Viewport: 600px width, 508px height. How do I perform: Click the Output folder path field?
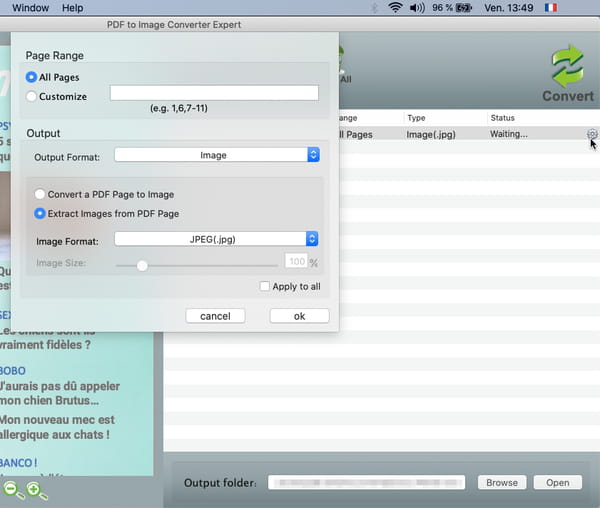coord(367,482)
